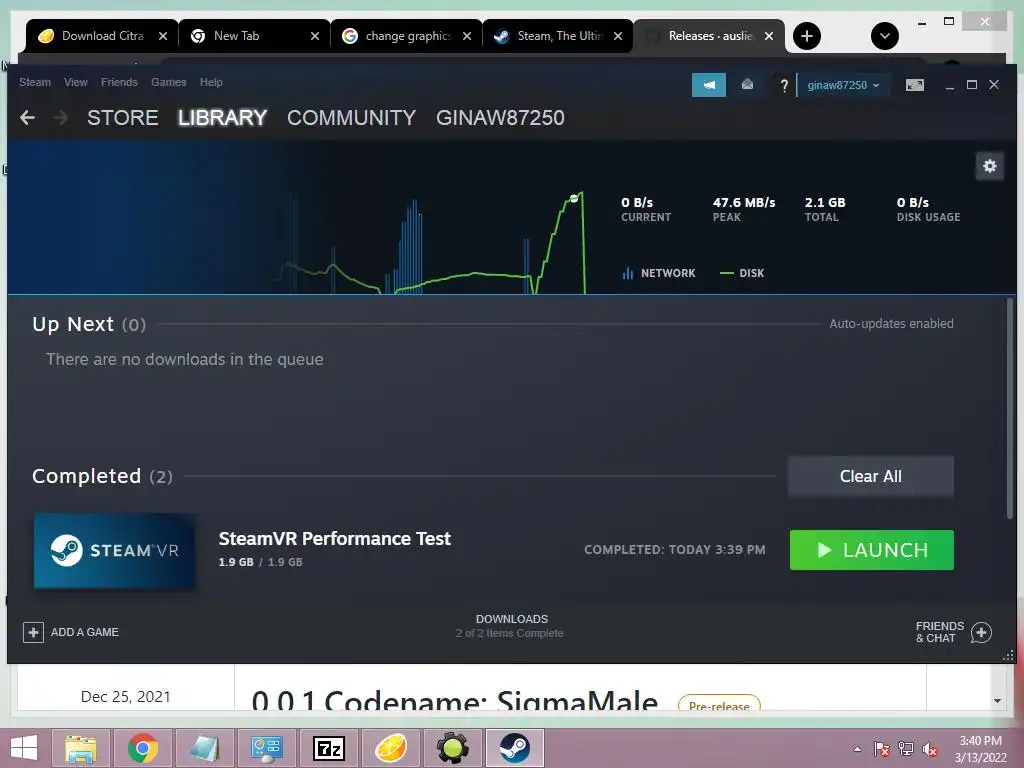
Task: Open browser tab list dropdown
Action: point(885,36)
